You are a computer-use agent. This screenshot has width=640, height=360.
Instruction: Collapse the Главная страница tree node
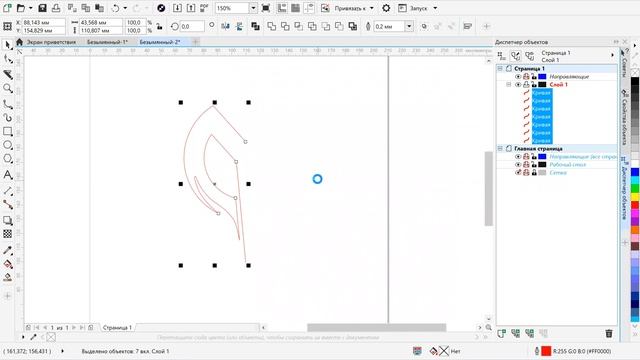(500, 149)
